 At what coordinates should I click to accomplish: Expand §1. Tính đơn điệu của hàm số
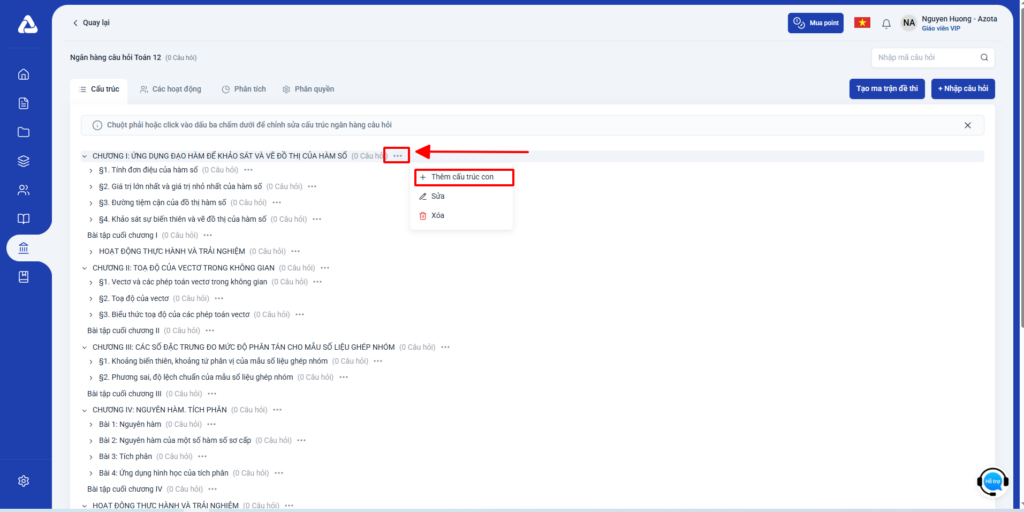pos(92,170)
